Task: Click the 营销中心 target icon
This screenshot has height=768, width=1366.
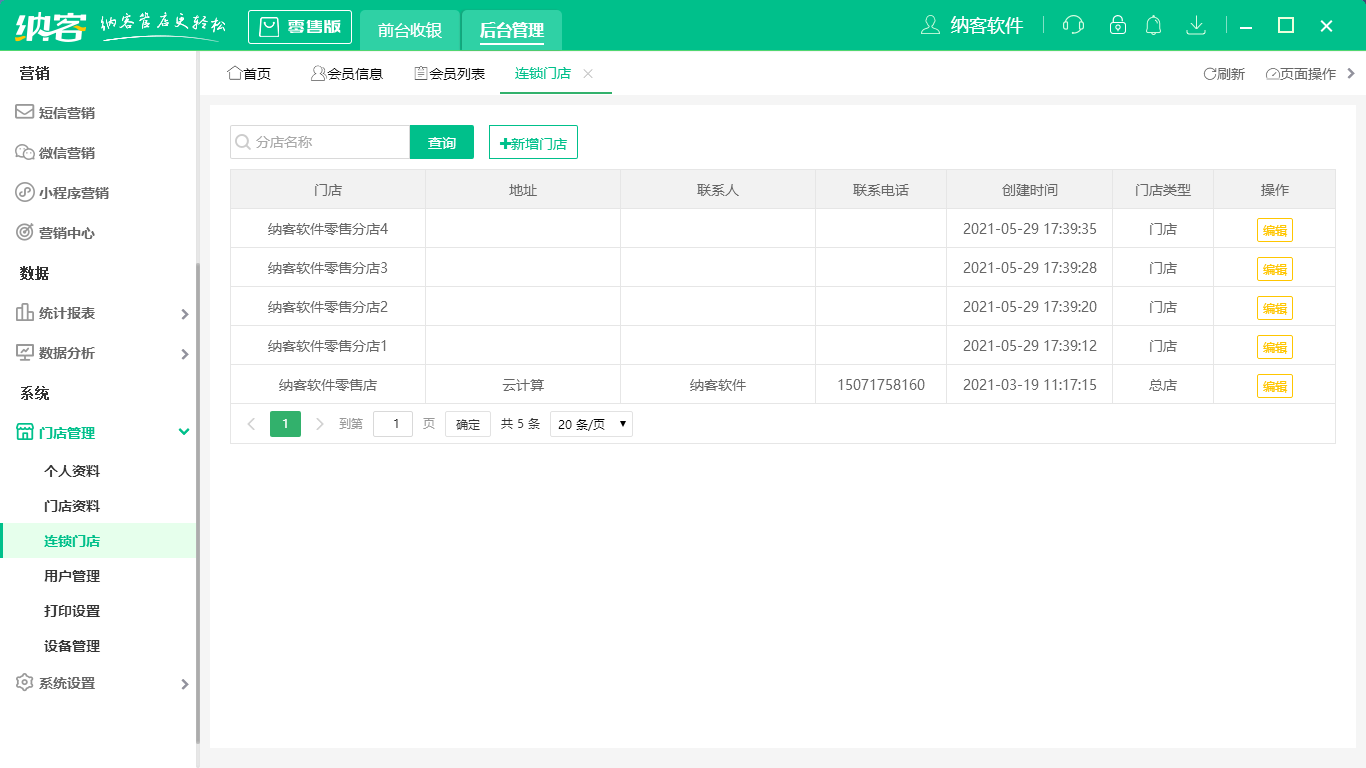Action: 23,232
